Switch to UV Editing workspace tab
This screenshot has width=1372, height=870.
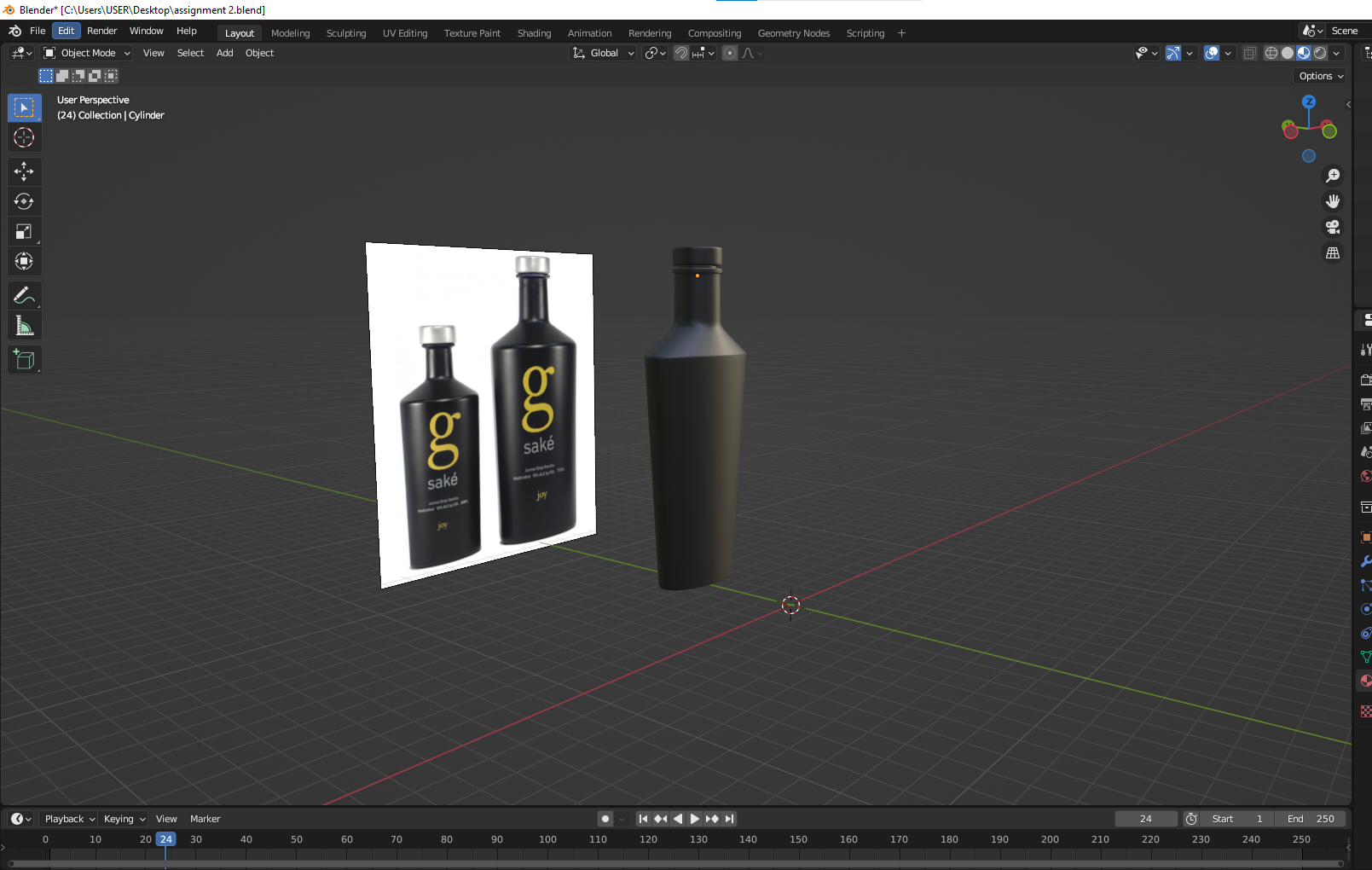pos(405,33)
